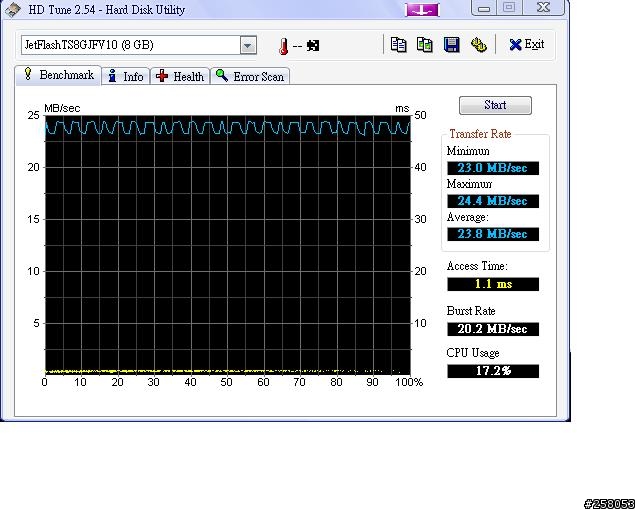Click the CPU Usage 17.2% value
This screenshot has height=512, width=640.
coord(493,371)
